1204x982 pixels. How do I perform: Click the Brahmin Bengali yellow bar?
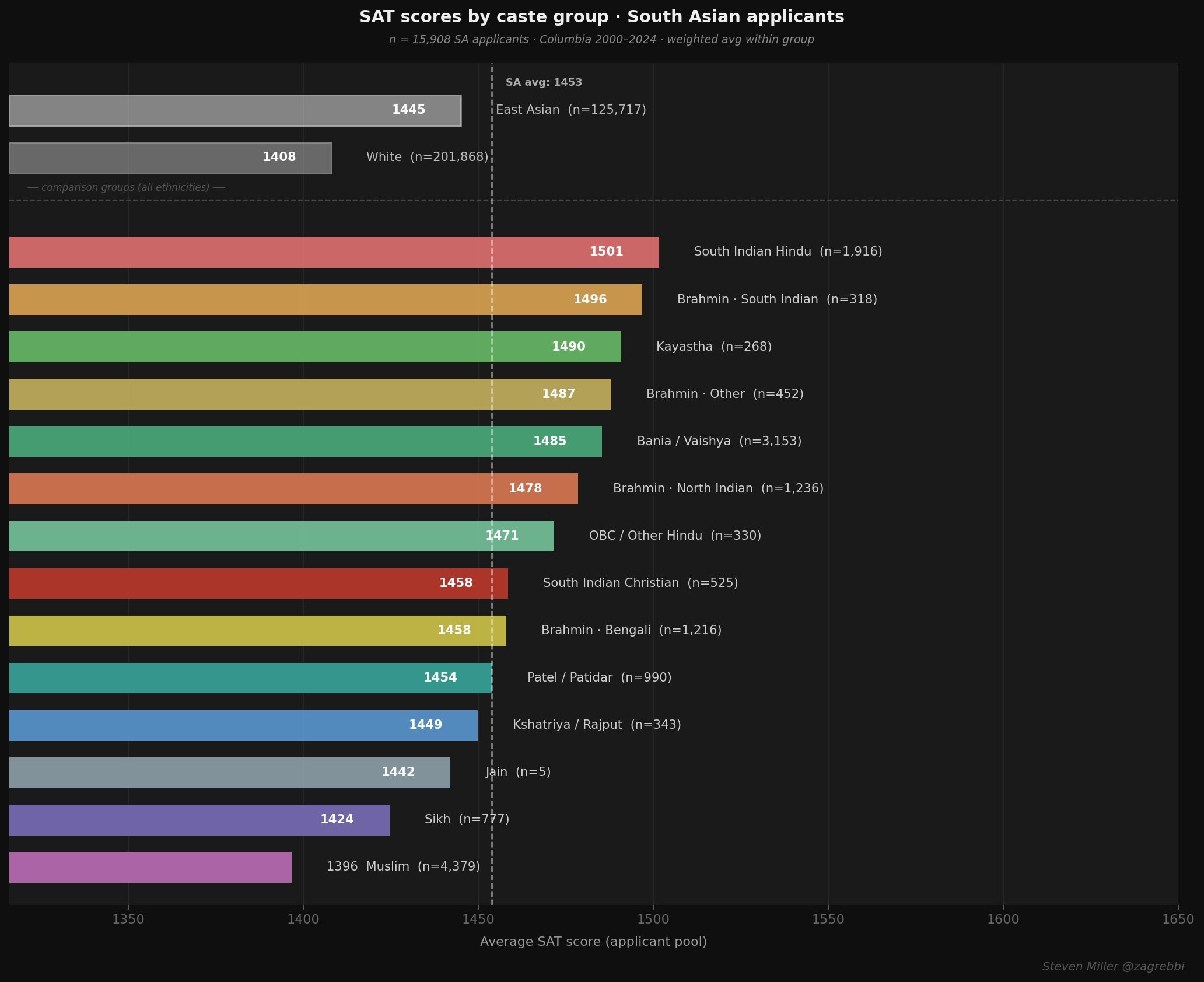[x=258, y=631]
